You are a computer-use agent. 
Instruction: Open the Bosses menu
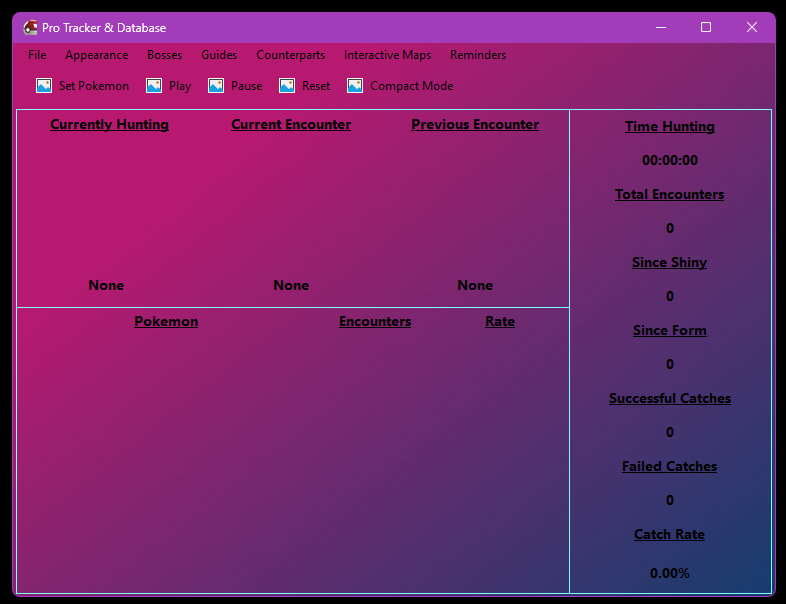pos(164,55)
